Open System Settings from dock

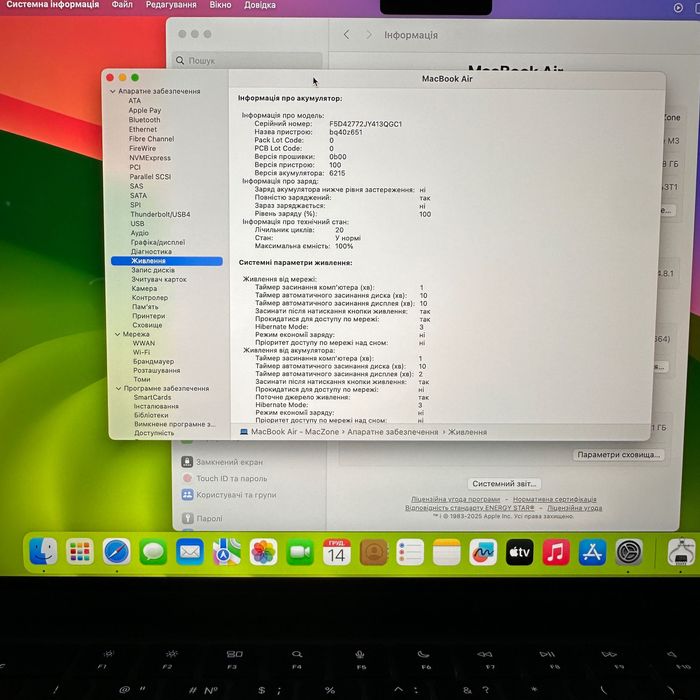tap(629, 552)
